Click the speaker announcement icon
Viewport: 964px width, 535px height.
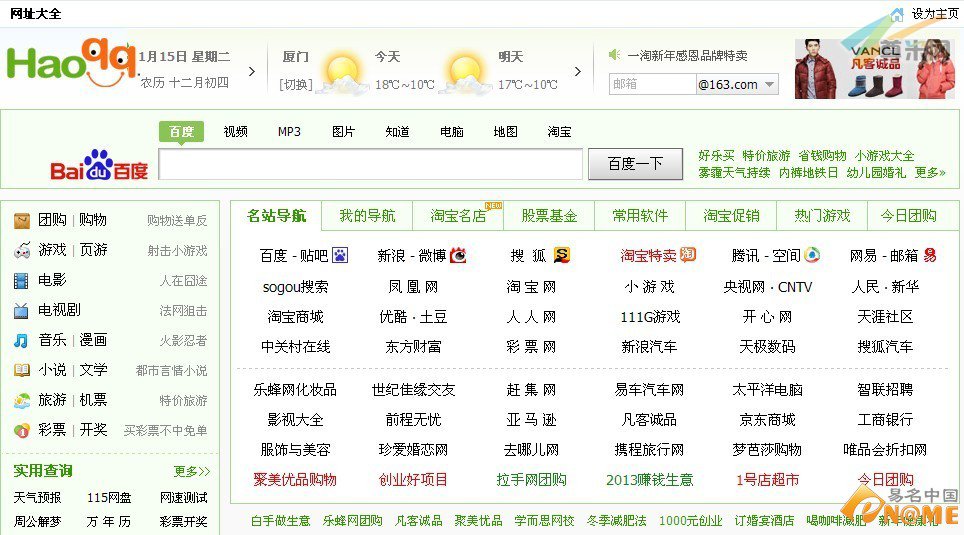[x=614, y=55]
